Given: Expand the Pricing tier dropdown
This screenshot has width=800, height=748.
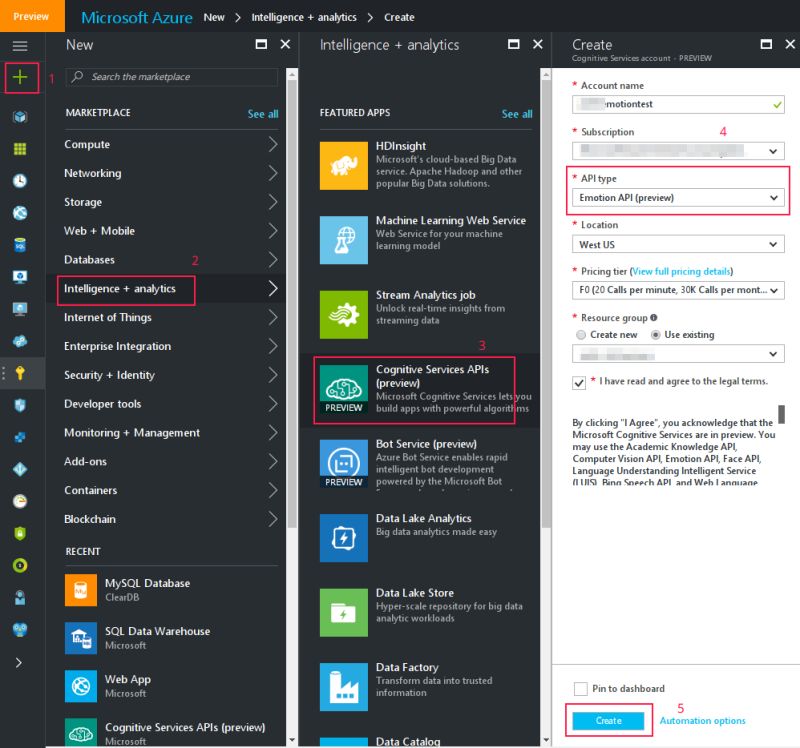Looking at the screenshot, I should click(678, 290).
